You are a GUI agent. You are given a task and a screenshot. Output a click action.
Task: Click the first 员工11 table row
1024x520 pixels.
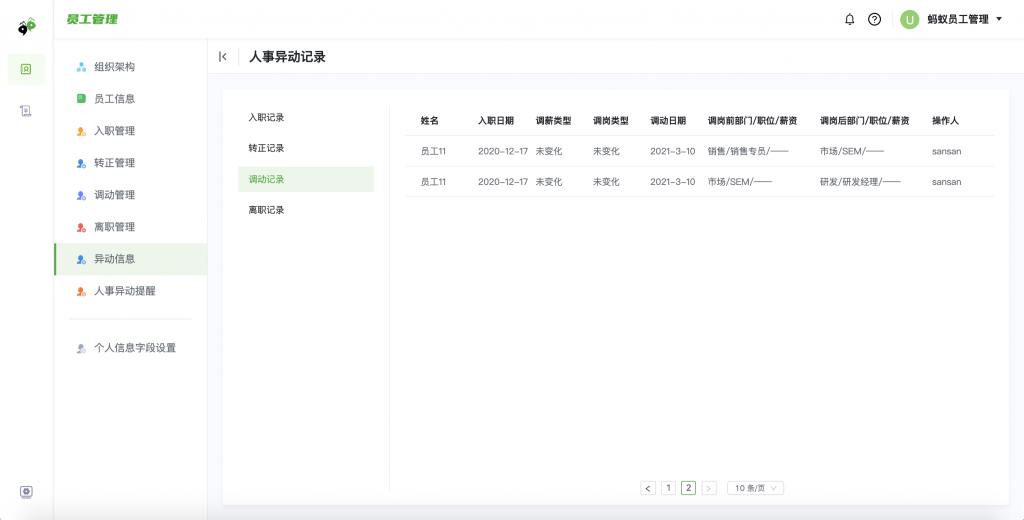point(432,151)
